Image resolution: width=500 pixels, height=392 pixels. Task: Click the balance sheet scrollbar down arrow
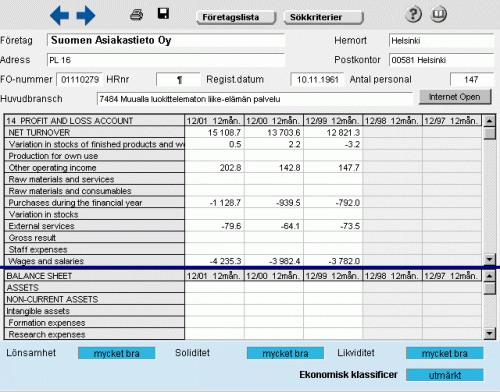tap(489, 333)
